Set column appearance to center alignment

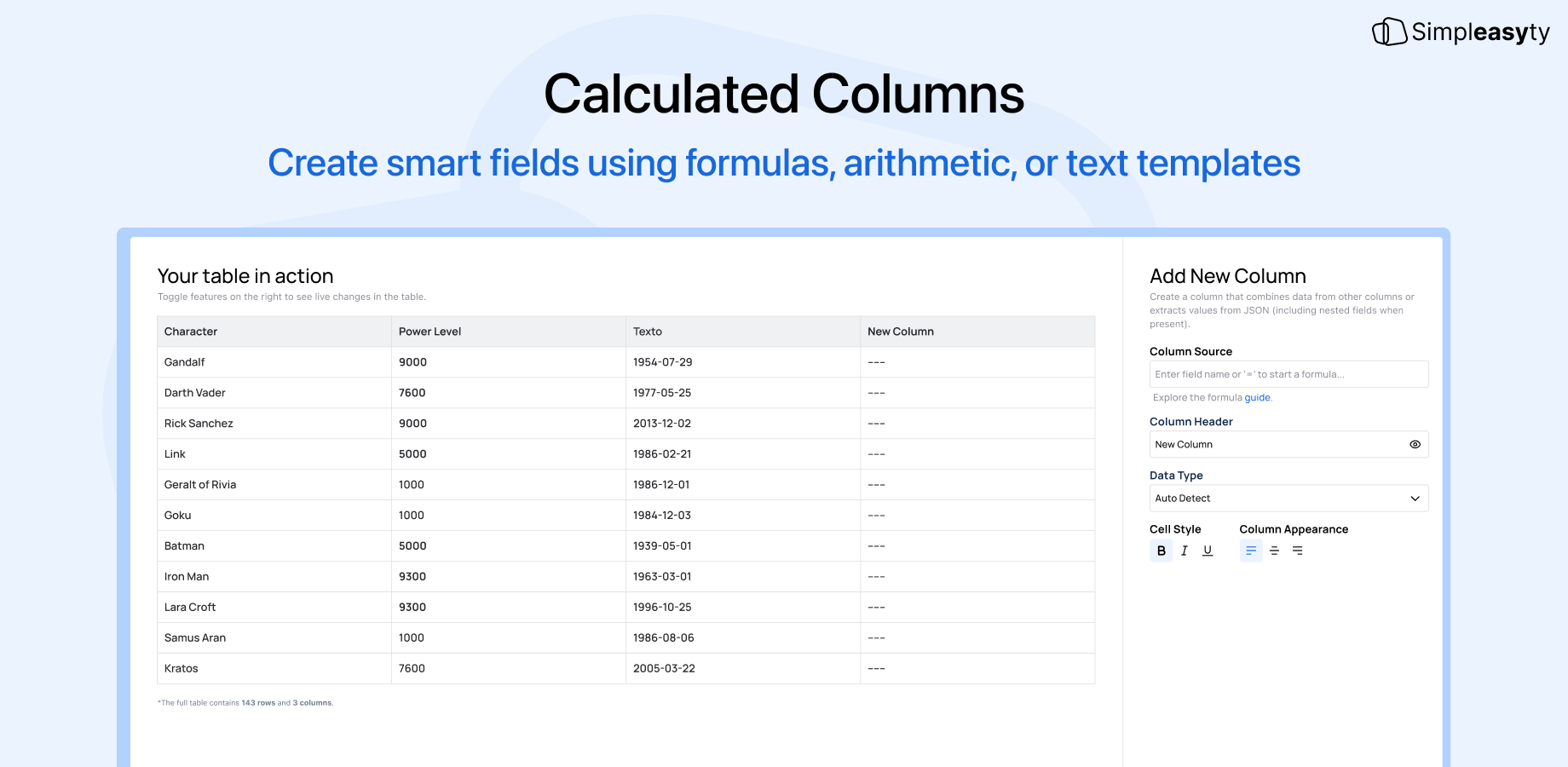(x=1274, y=551)
